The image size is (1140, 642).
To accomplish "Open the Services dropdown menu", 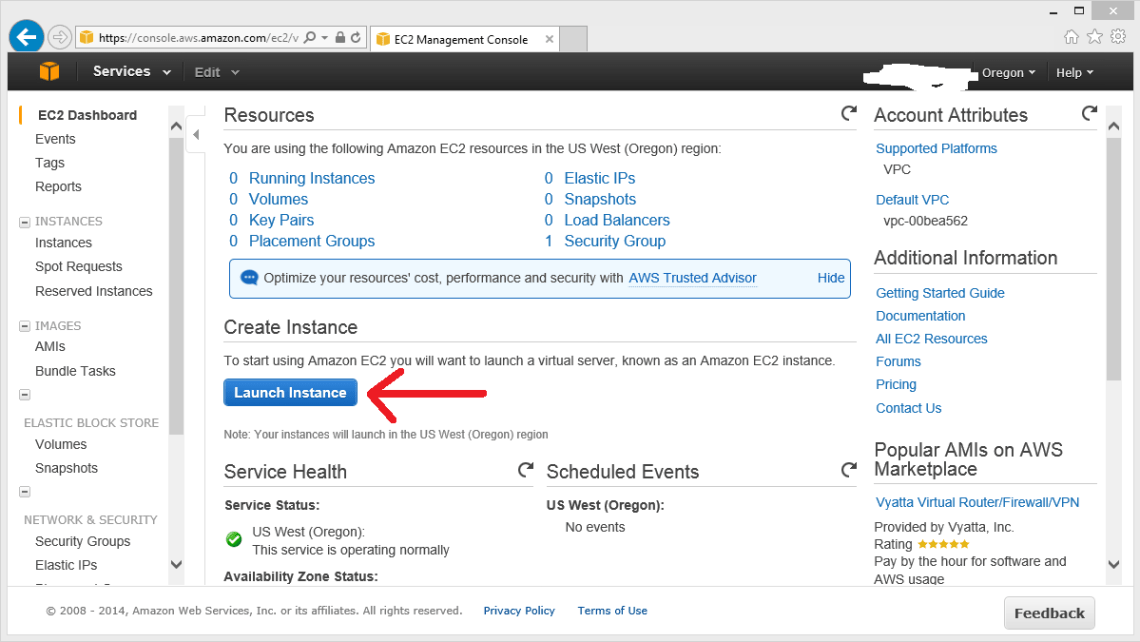I will tap(132, 72).
